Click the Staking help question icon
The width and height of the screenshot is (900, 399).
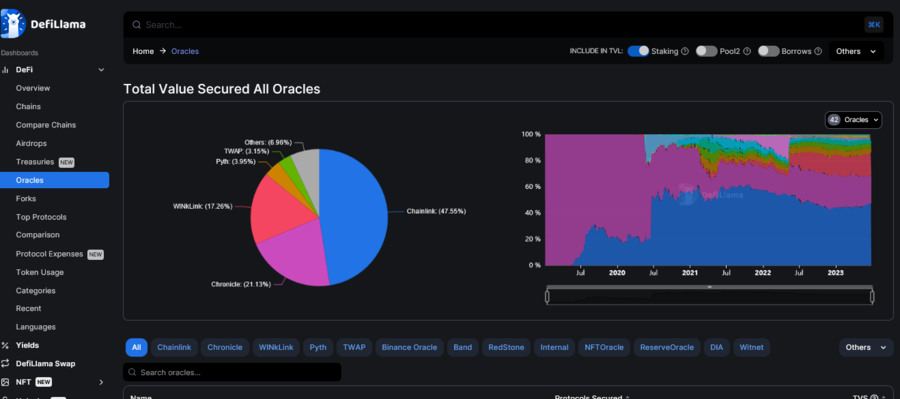click(x=684, y=51)
